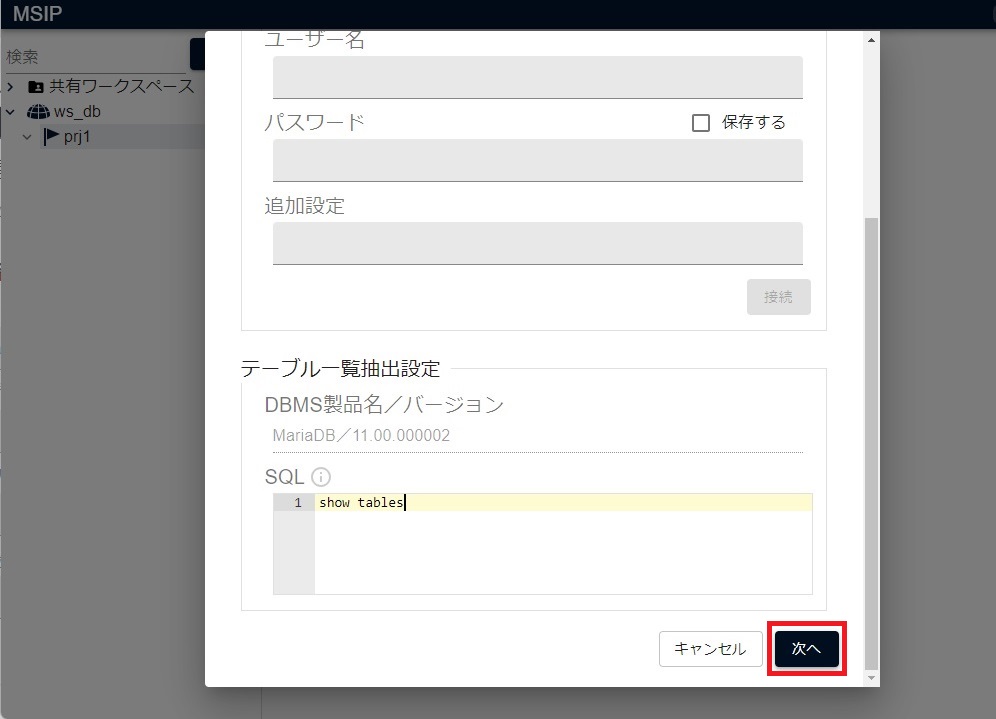Image resolution: width=996 pixels, height=719 pixels.
Task: Collapse the prj1 project node
Action: (27, 137)
